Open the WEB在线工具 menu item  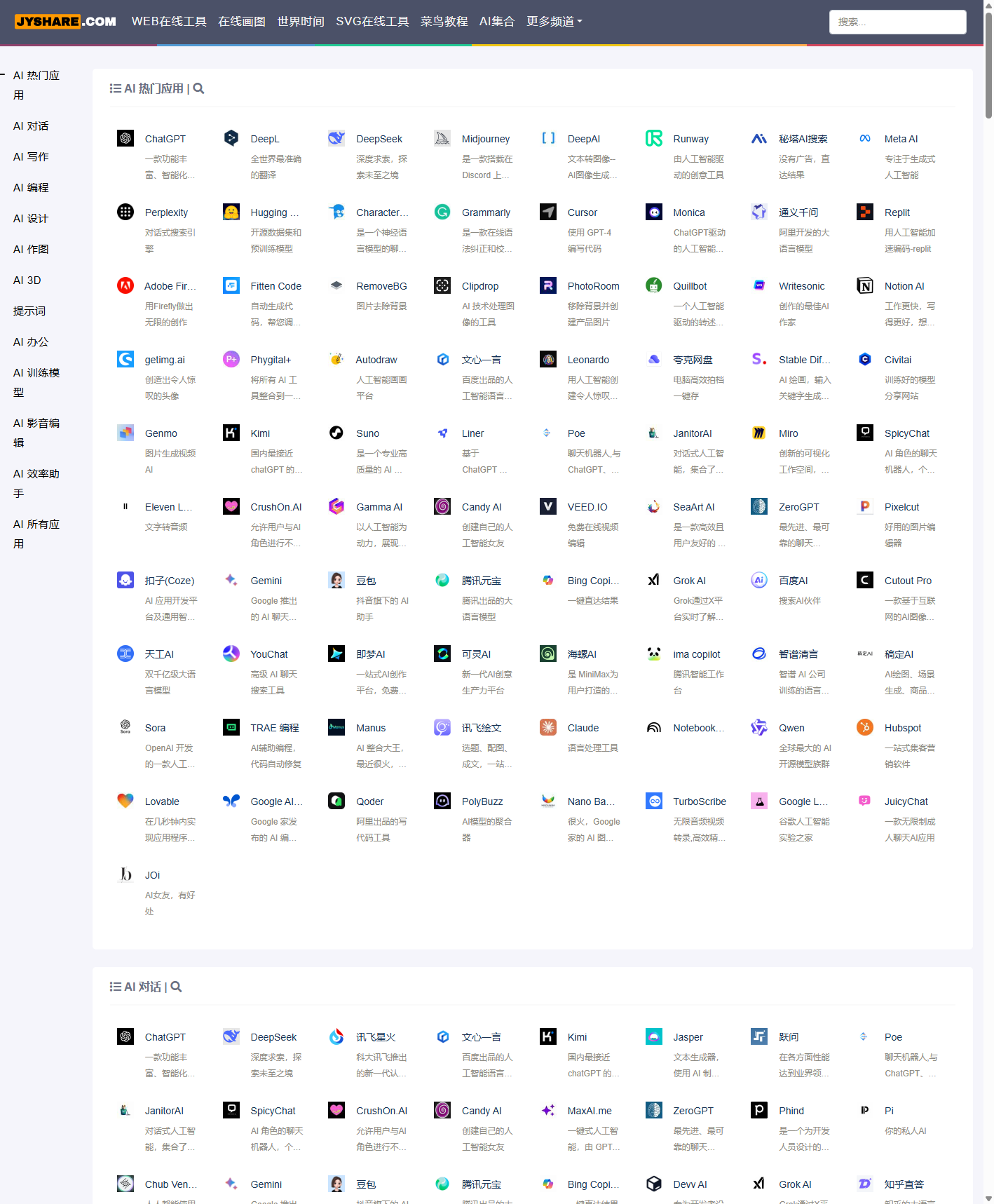(169, 22)
